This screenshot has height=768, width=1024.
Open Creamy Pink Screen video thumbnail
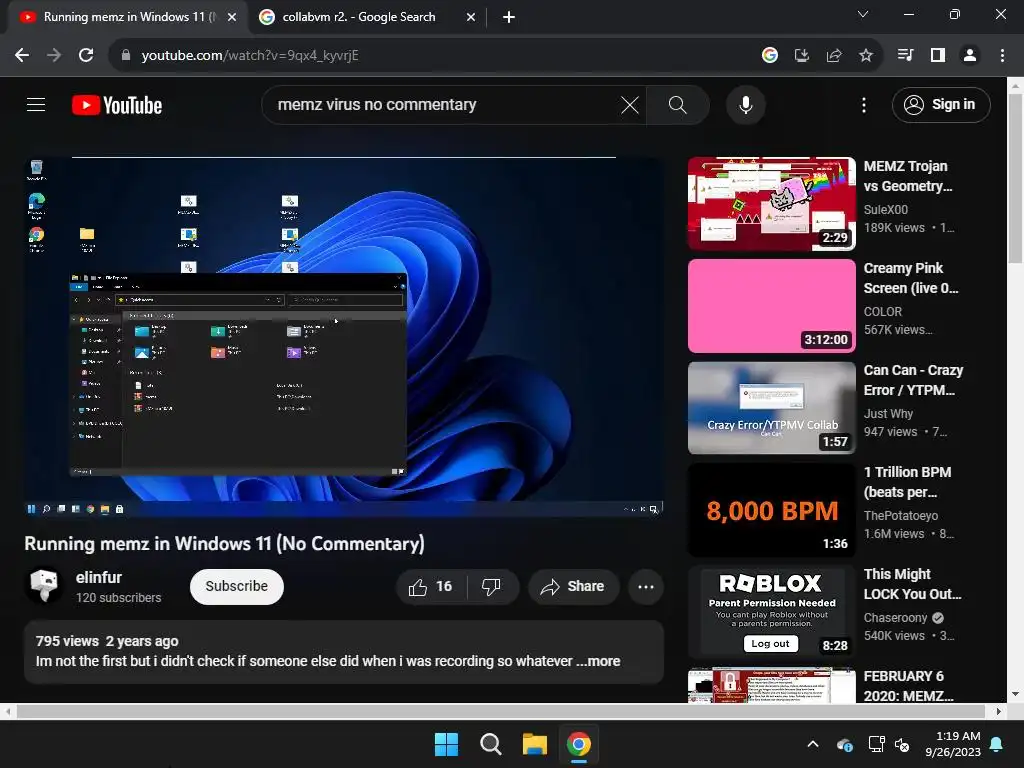(x=772, y=306)
